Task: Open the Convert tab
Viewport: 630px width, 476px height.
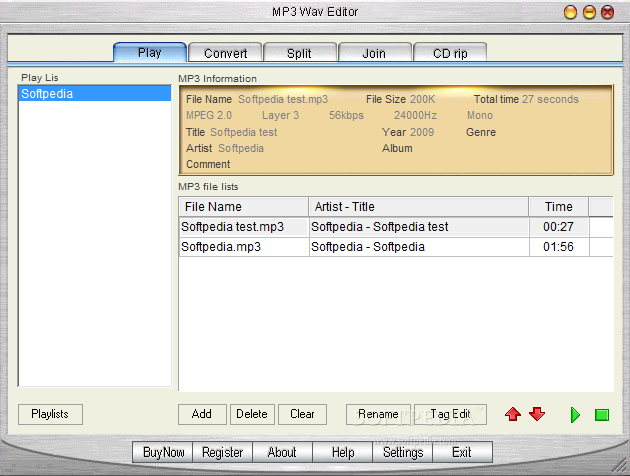Action: pos(225,53)
